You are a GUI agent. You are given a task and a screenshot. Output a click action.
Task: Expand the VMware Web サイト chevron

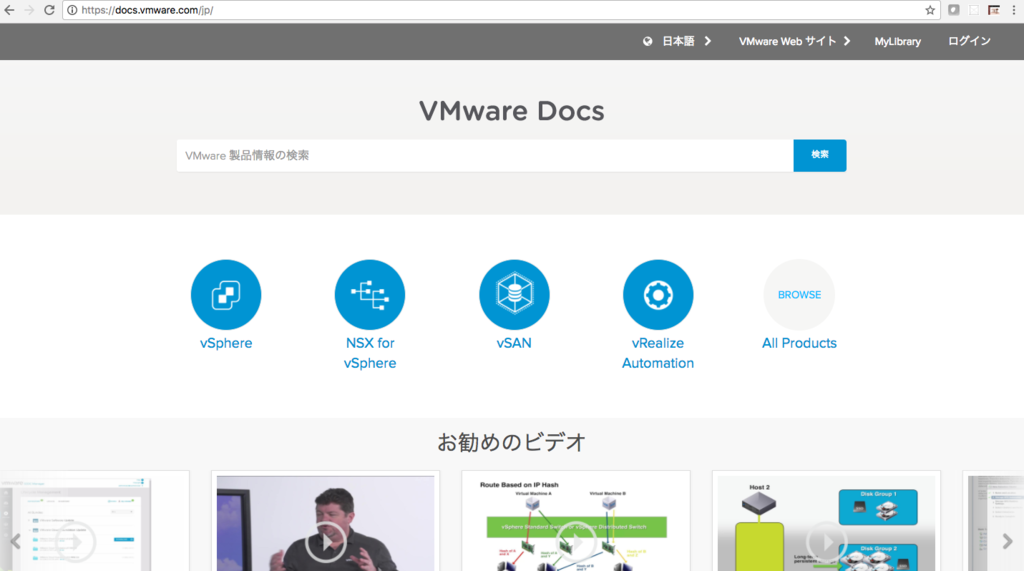click(847, 41)
